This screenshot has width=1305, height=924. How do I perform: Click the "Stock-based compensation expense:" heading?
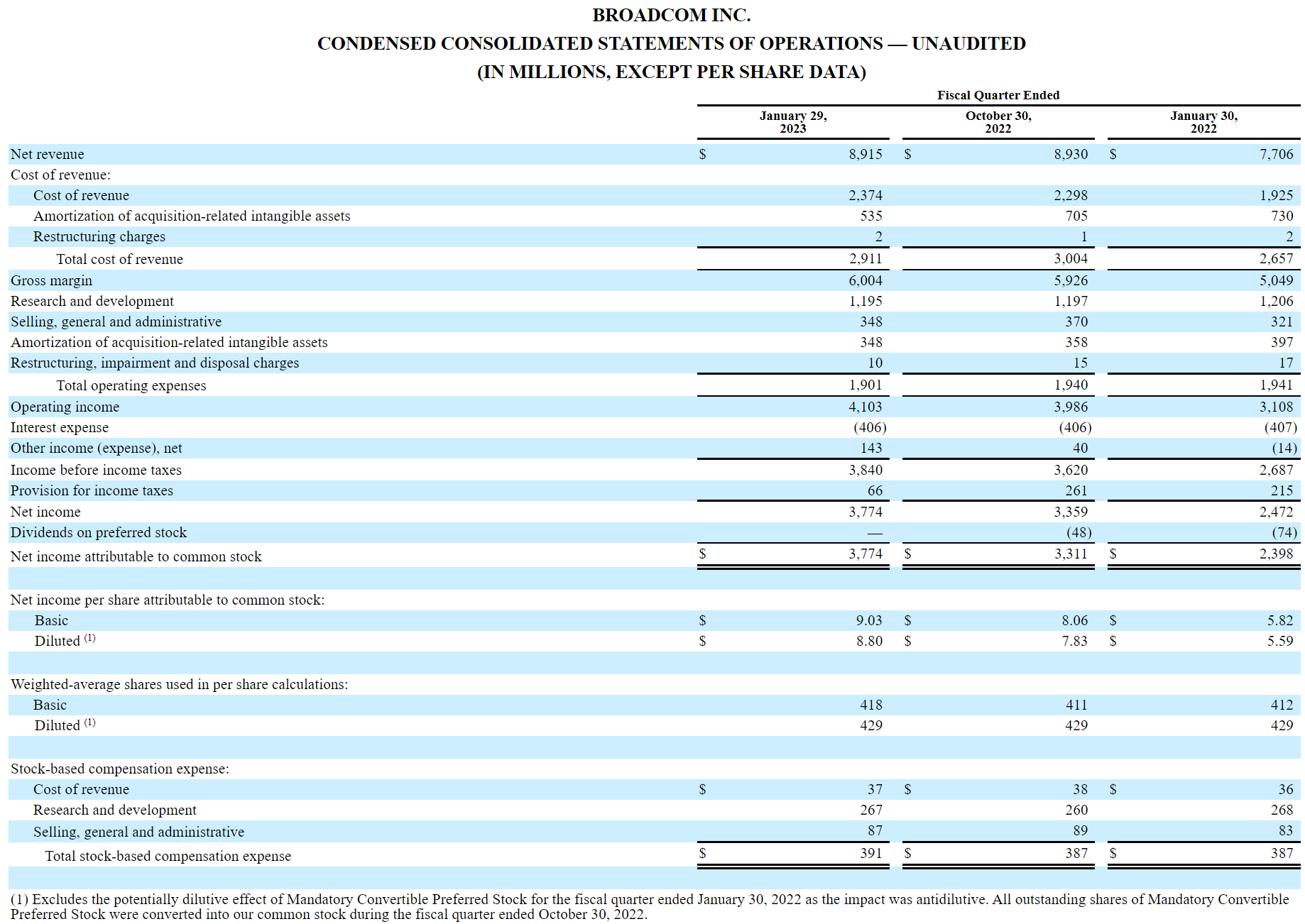(x=119, y=769)
